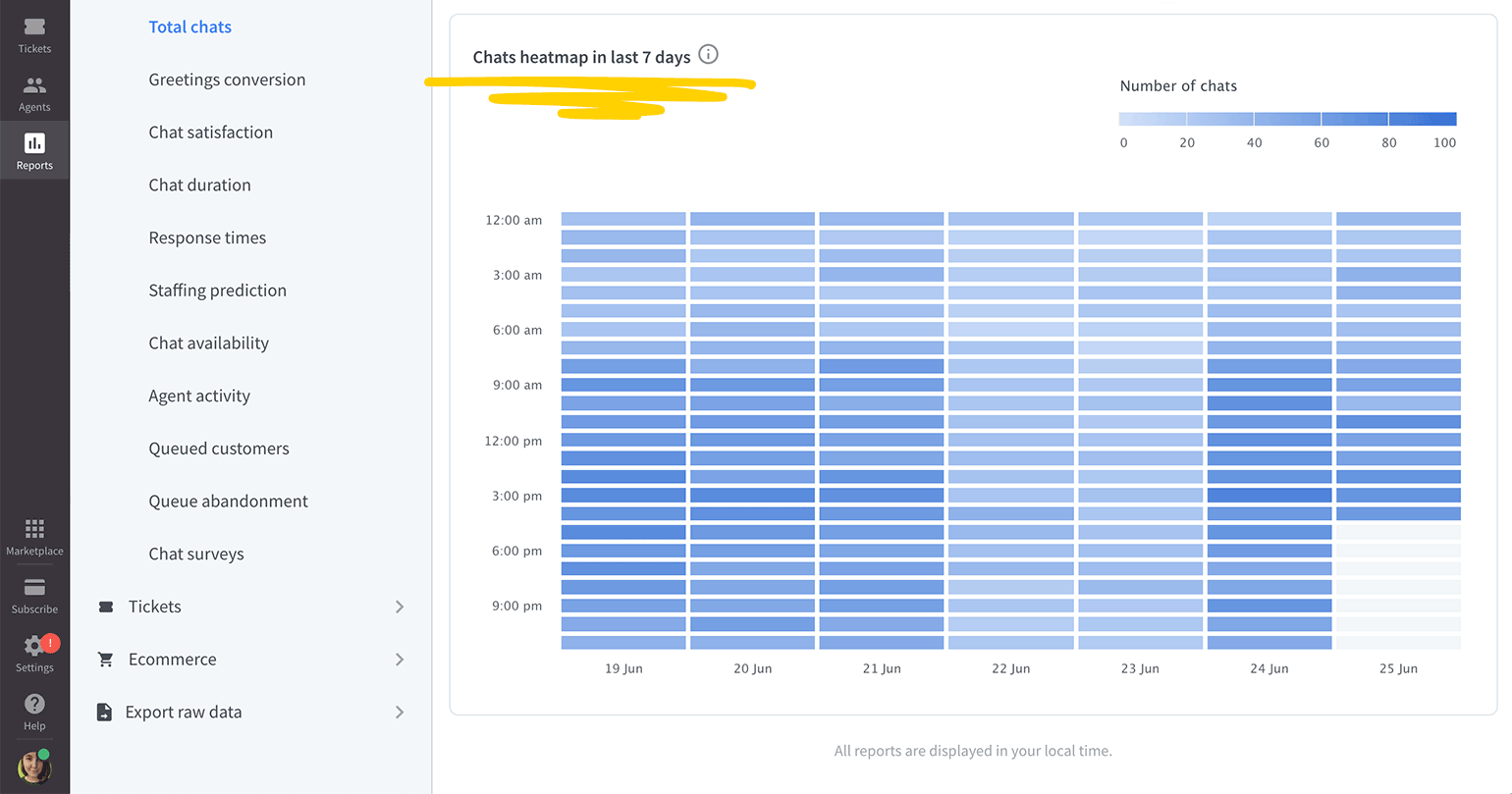Image resolution: width=1512 pixels, height=794 pixels.
Task: Click the '21 Jun' axis label
Action: click(x=882, y=668)
